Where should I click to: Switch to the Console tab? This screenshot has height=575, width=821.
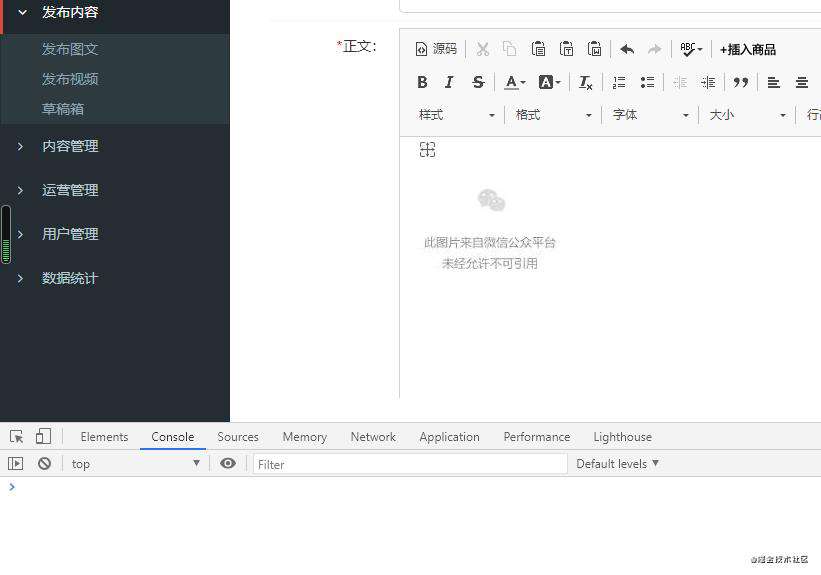173,437
